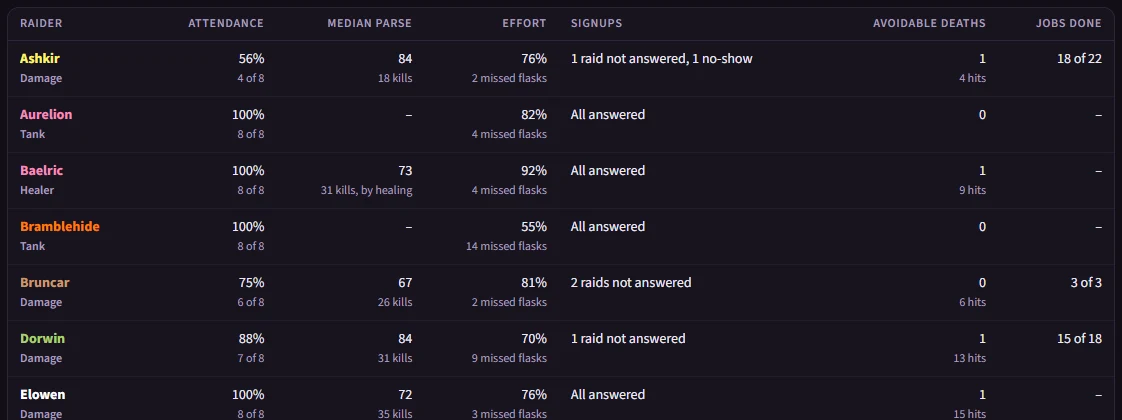Click Dorwin's 15 of 18 jobs done
The image size is (1122, 420).
pos(1079,338)
